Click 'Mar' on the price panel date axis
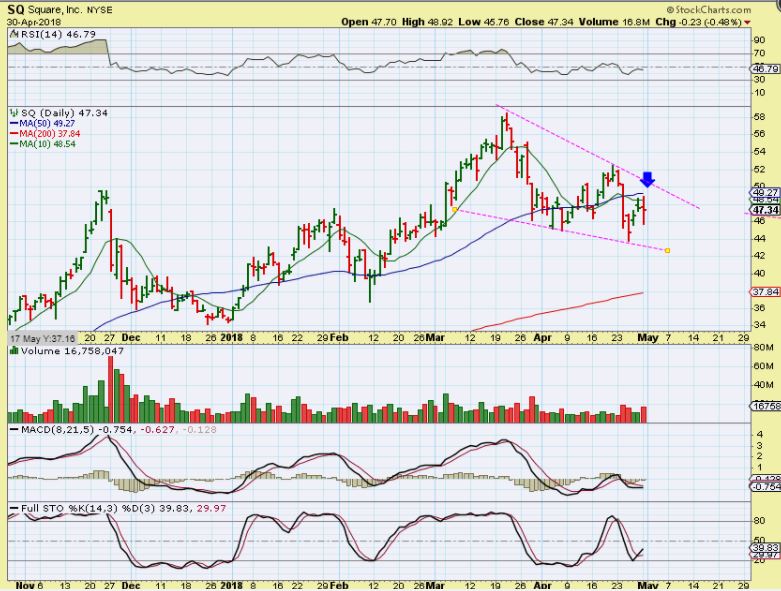 (x=435, y=338)
